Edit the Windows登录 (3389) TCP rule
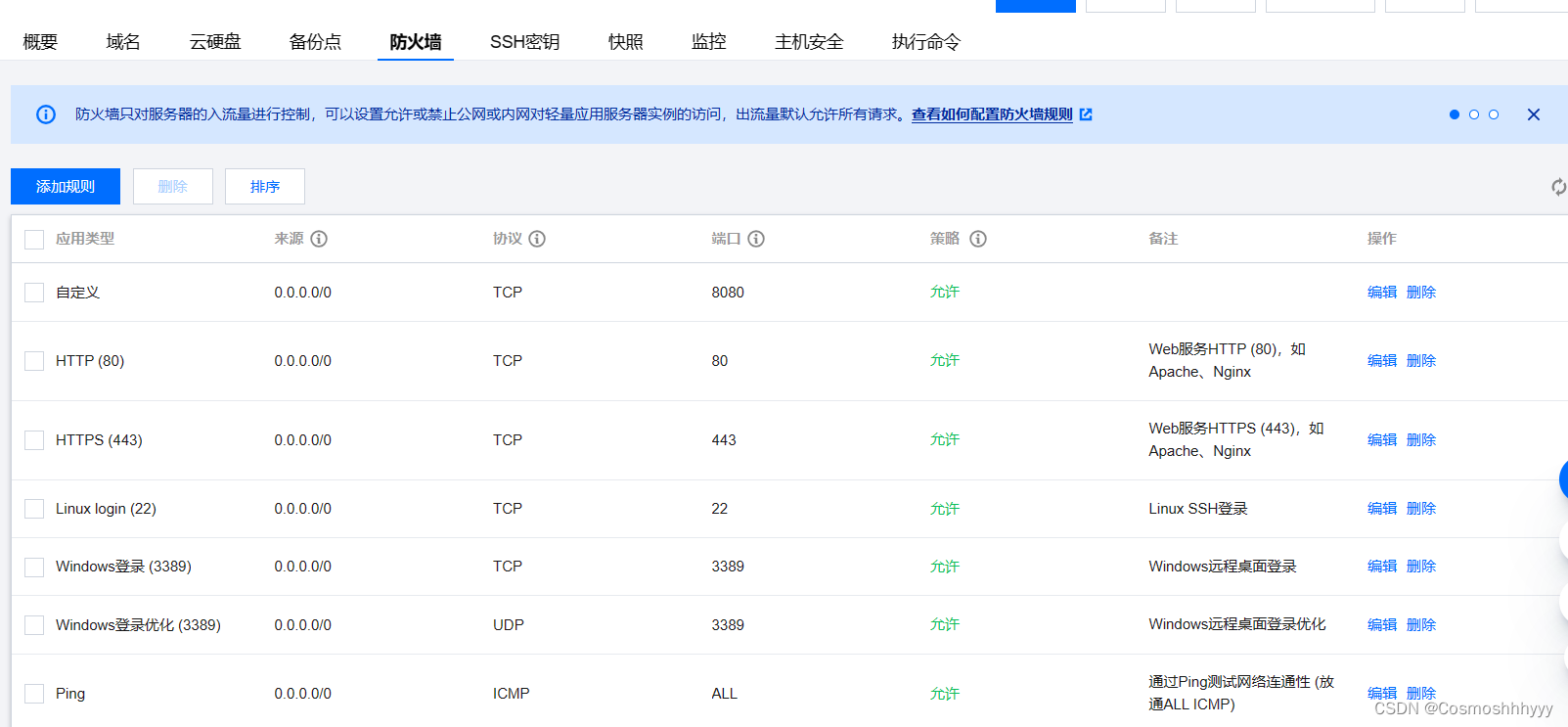Screen dimensions: 1568x727 [x=1382, y=567]
